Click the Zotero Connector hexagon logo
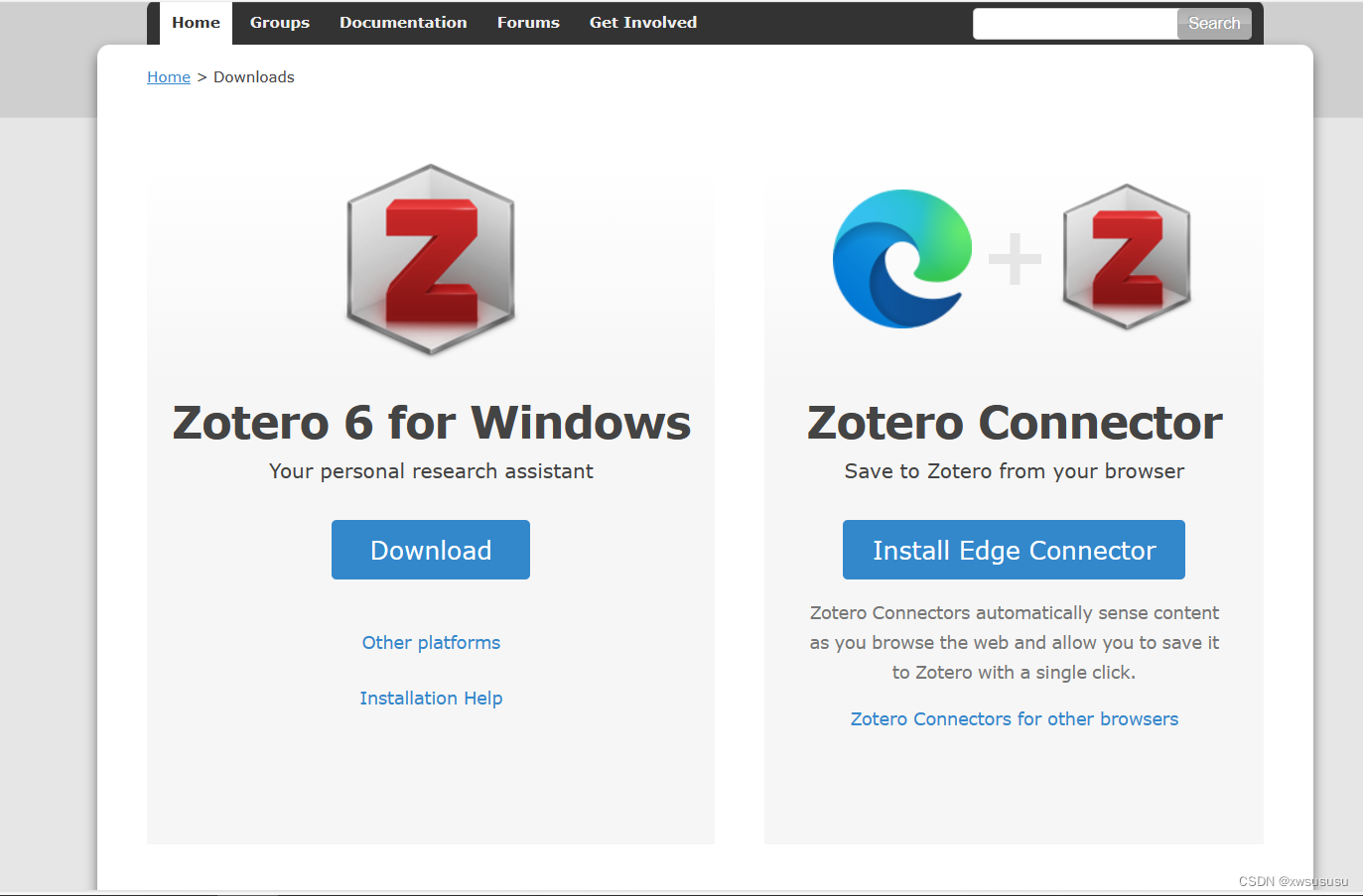This screenshot has width=1363, height=896. point(1127,258)
